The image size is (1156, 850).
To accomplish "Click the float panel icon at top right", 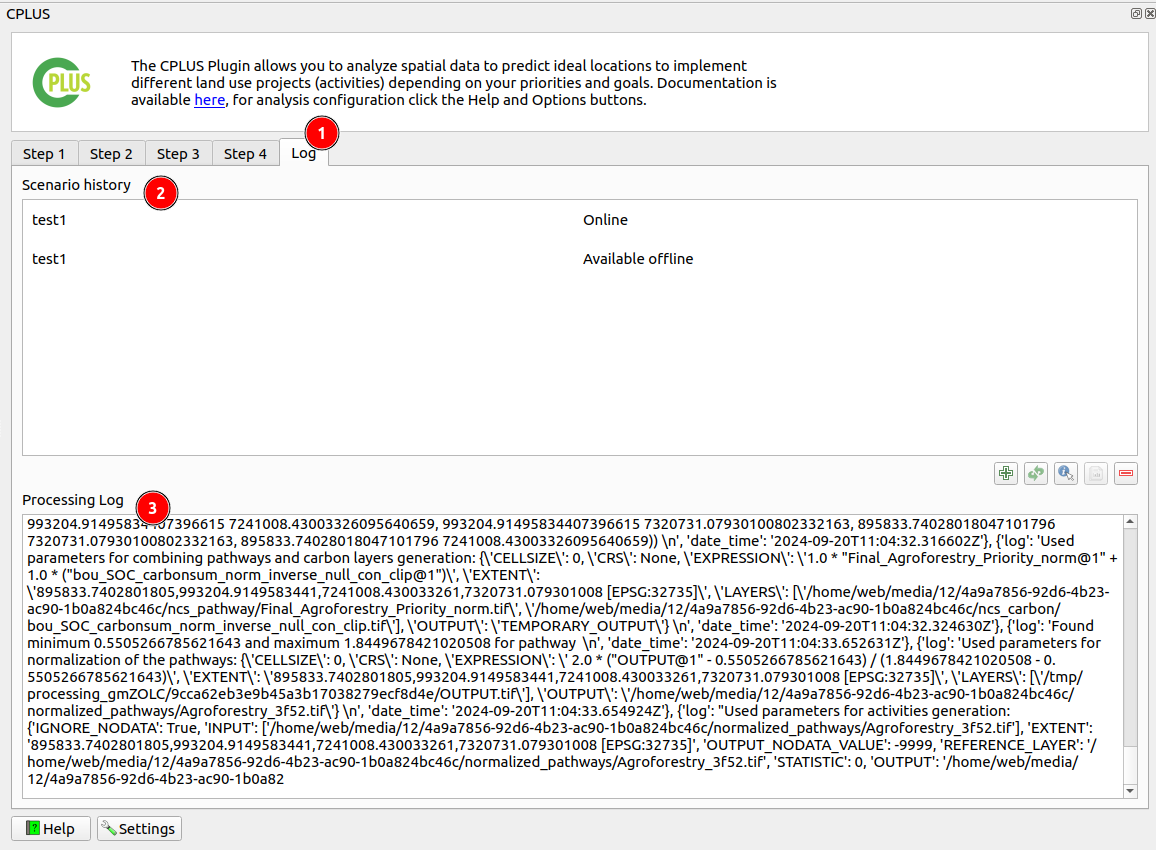I will (x=1136, y=13).
